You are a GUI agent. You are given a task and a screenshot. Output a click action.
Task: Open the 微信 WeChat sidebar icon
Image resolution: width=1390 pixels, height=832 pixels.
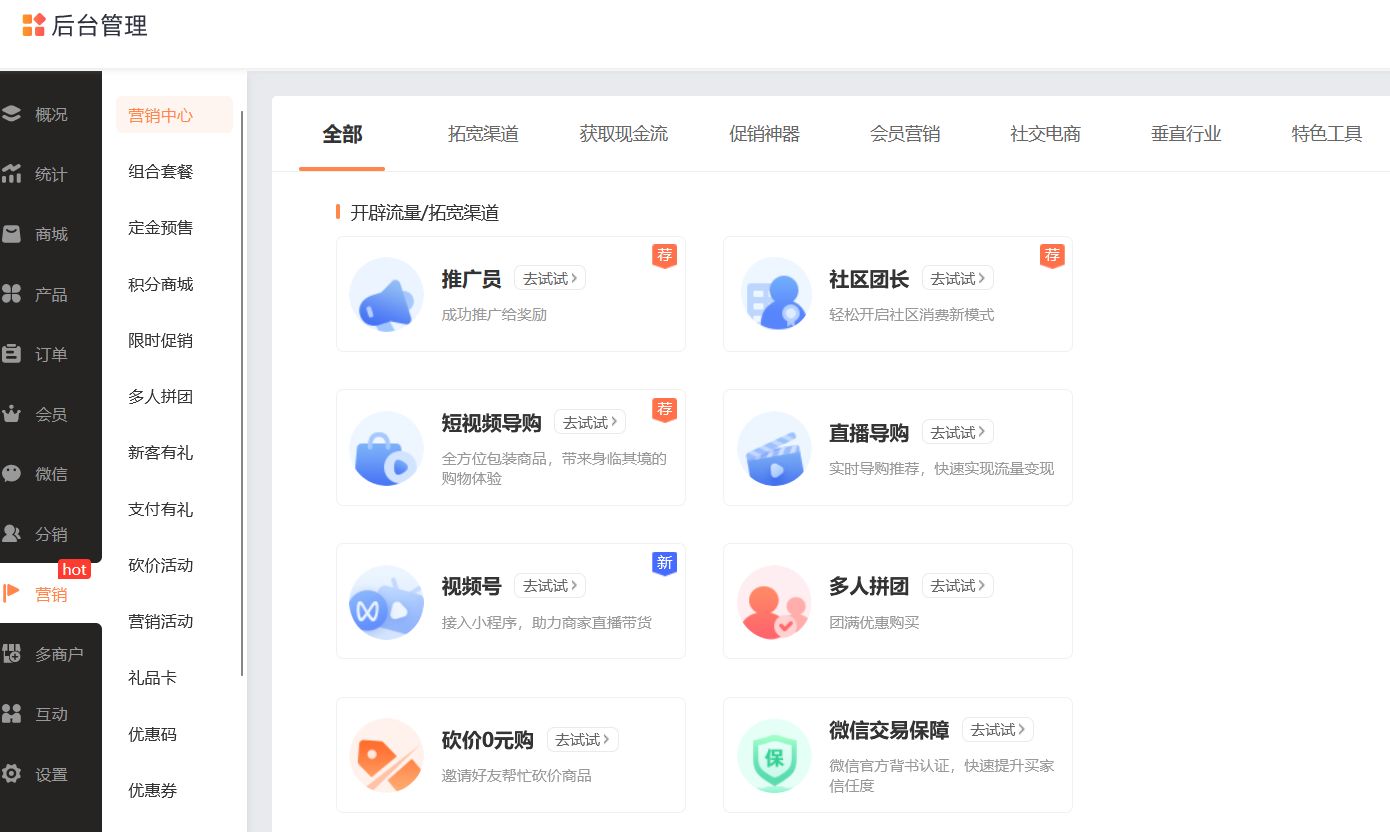pyautogui.click(x=13, y=473)
